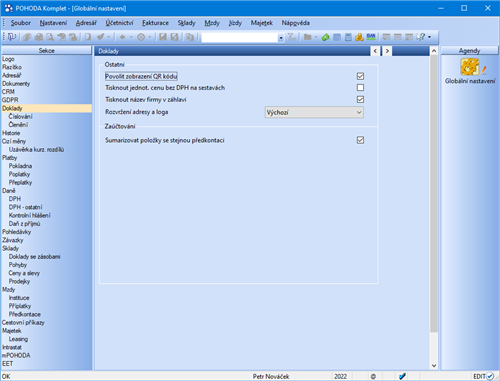The height and width of the screenshot is (381, 500).
Task: Open the Fakturace menu
Action: 155,23
